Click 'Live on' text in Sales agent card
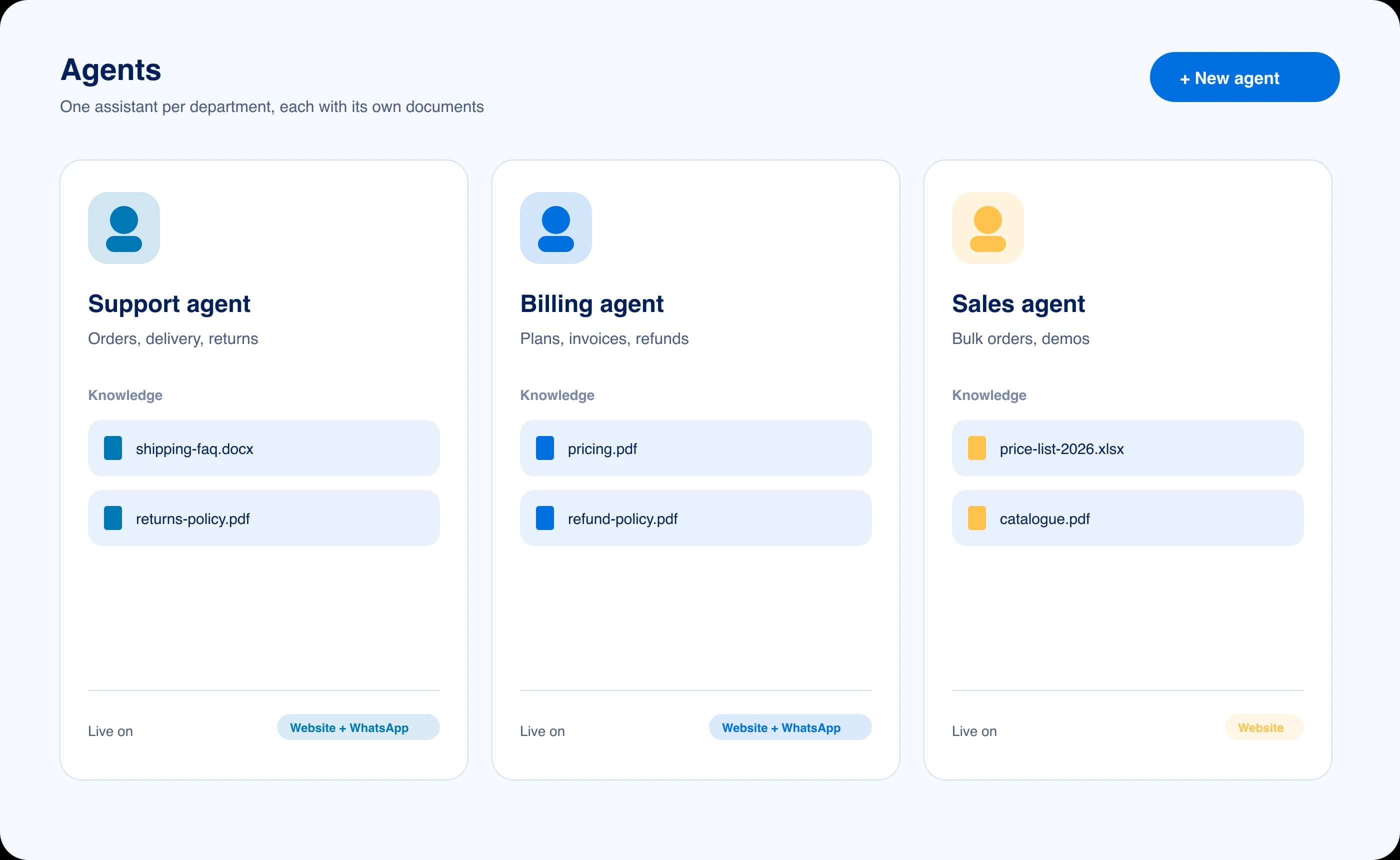This screenshot has height=860, width=1400. pos(974,731)
